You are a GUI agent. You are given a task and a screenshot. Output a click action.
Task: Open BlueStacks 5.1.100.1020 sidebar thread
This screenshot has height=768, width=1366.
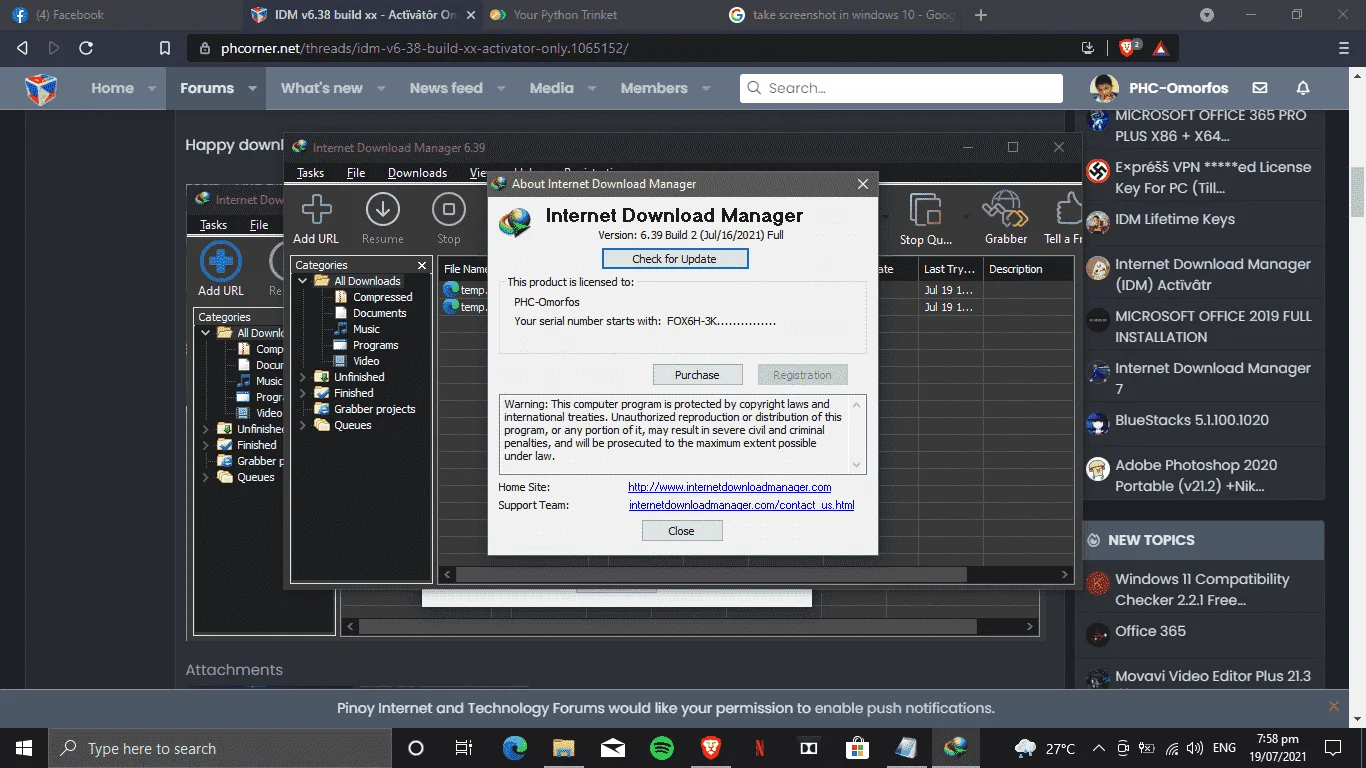point(1192,420)
